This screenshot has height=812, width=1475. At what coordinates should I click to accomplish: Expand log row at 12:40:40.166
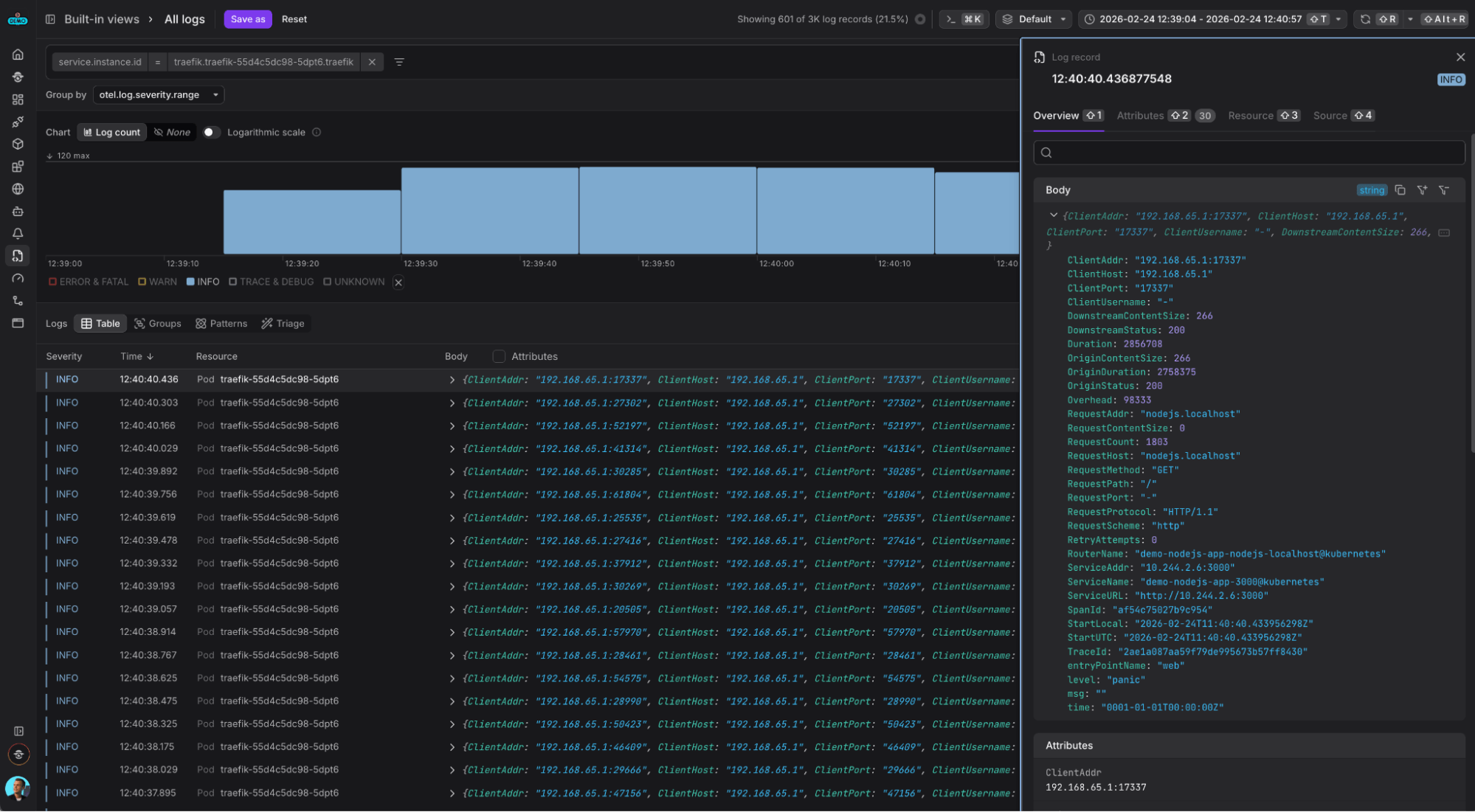(x=452, y=426)
